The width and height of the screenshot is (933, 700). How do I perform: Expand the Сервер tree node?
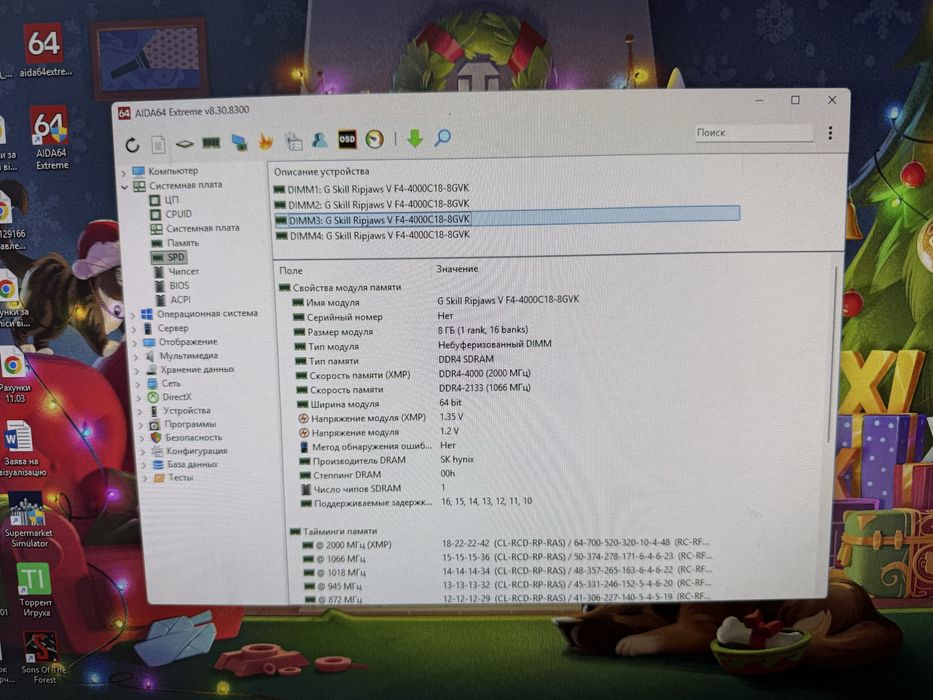click(x=134, y=329)
